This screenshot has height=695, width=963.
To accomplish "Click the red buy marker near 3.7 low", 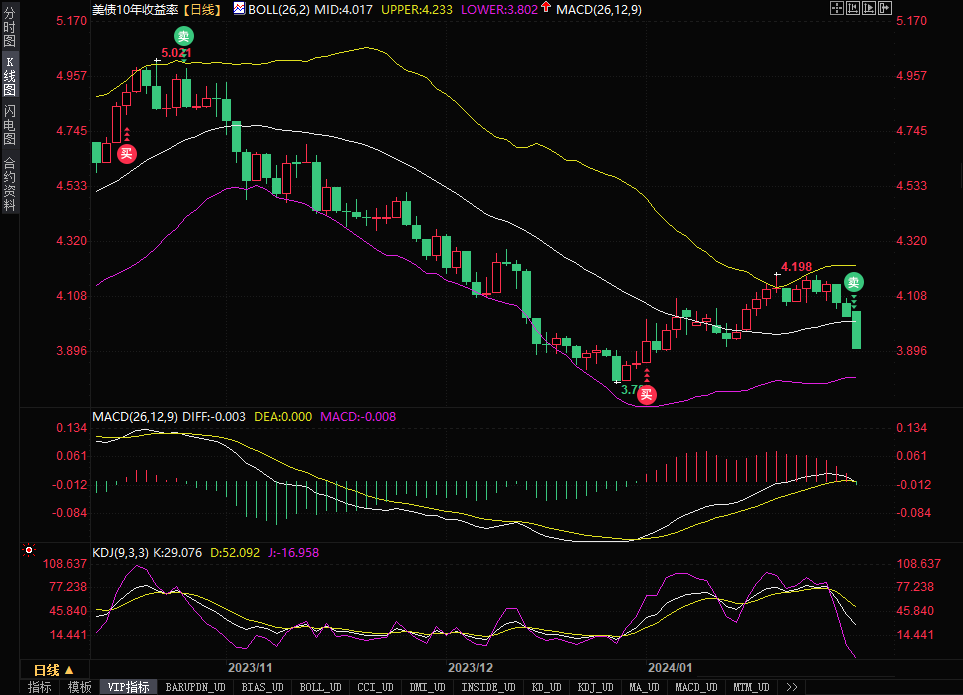I will pyautogui.click(x=647, y=394).
